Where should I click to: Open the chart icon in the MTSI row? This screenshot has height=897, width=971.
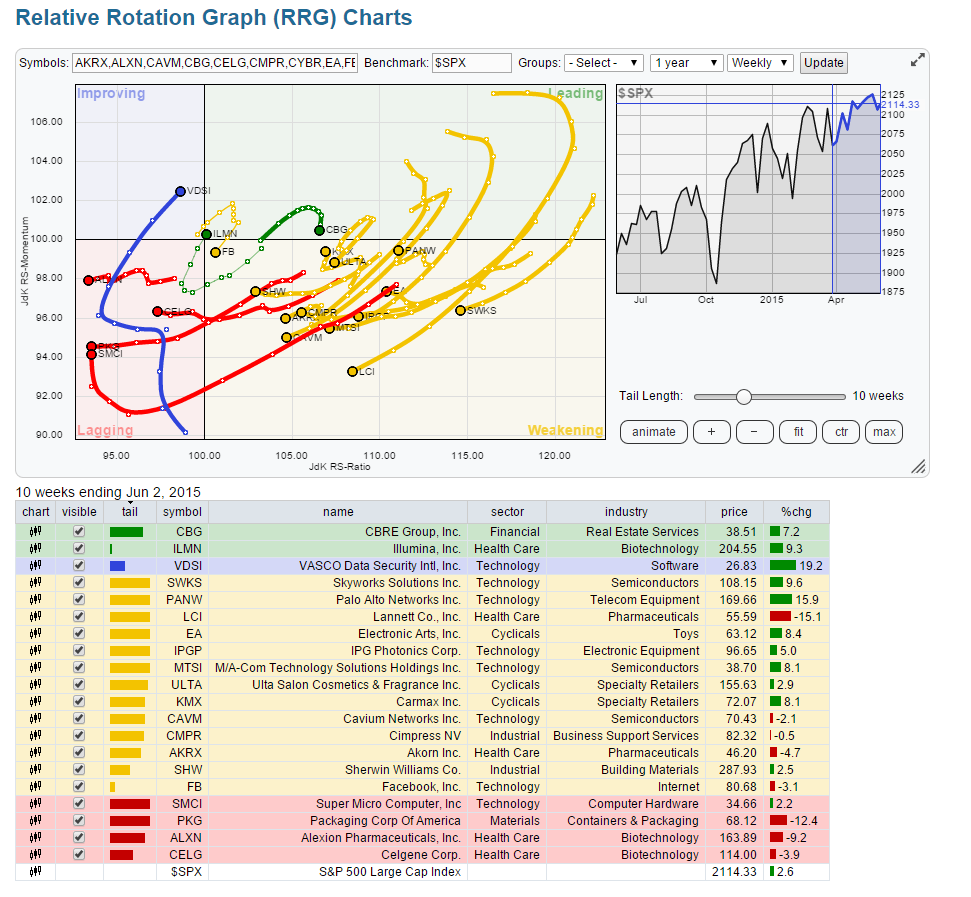tap(35, 667)
